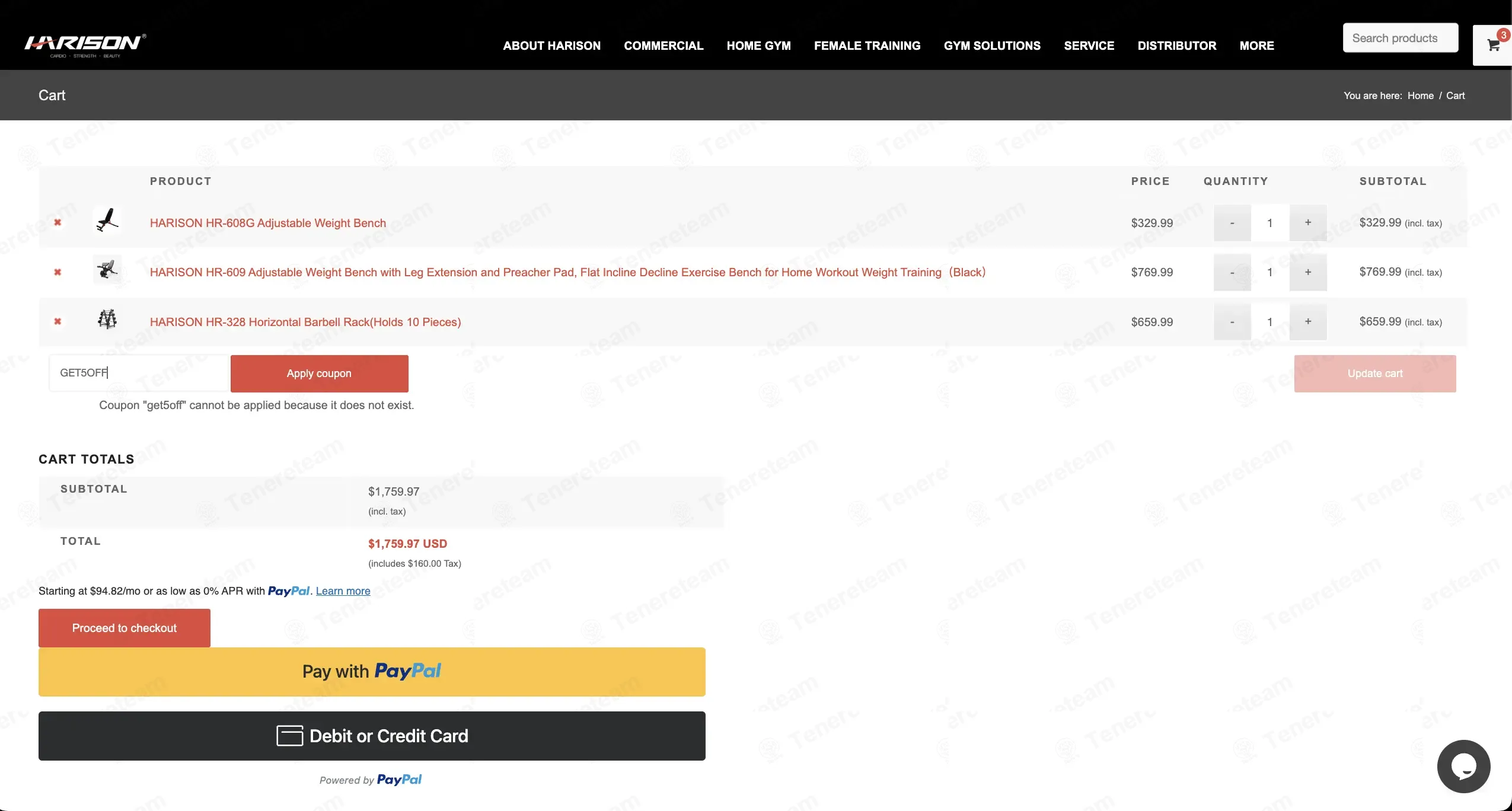This screenshot has width=1512, height=811.
Task: Click the includes $160.00 Tax note
Action: [x=414, y=563]
